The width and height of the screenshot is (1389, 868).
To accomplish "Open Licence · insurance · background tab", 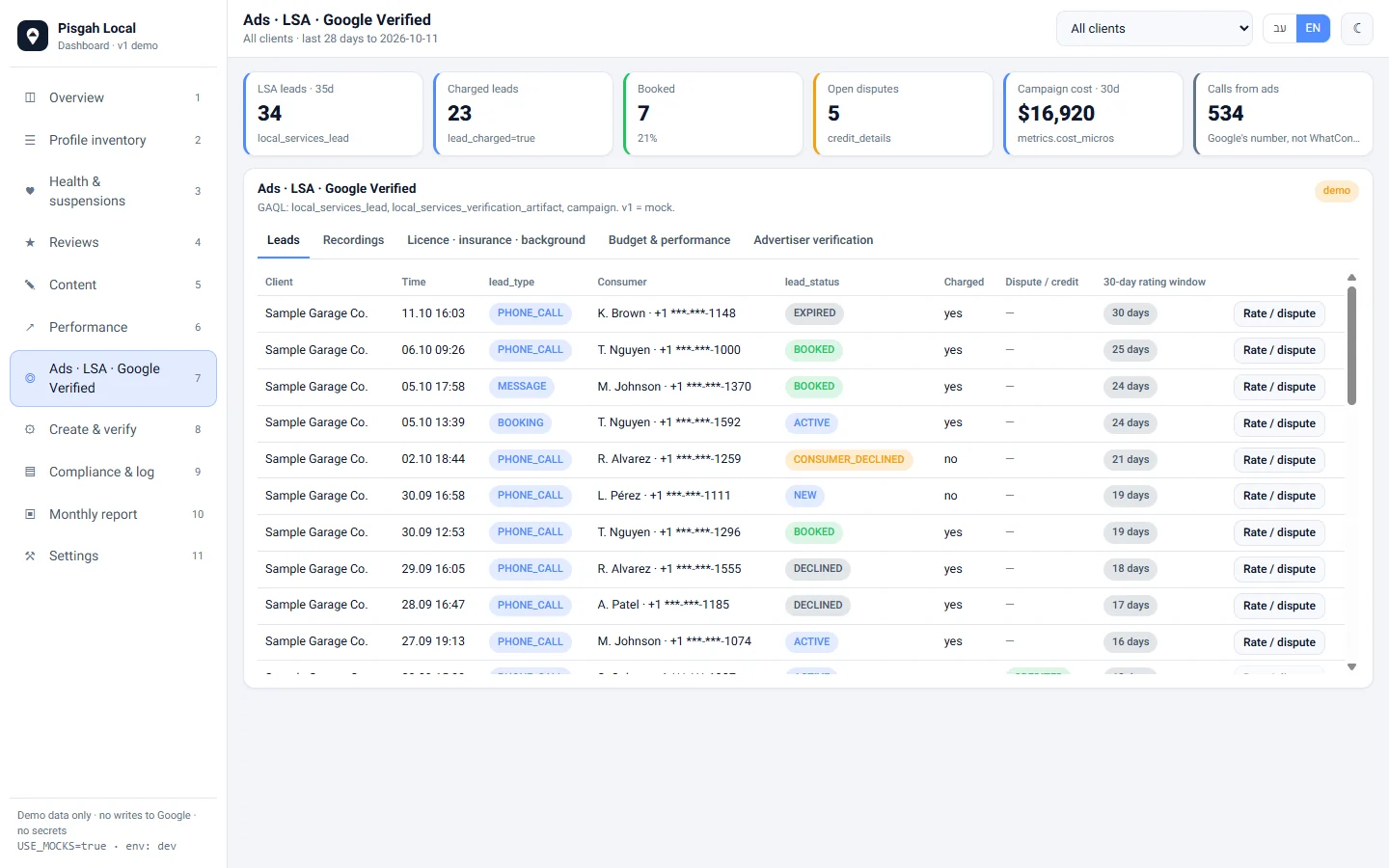I will tap(496, 240).
